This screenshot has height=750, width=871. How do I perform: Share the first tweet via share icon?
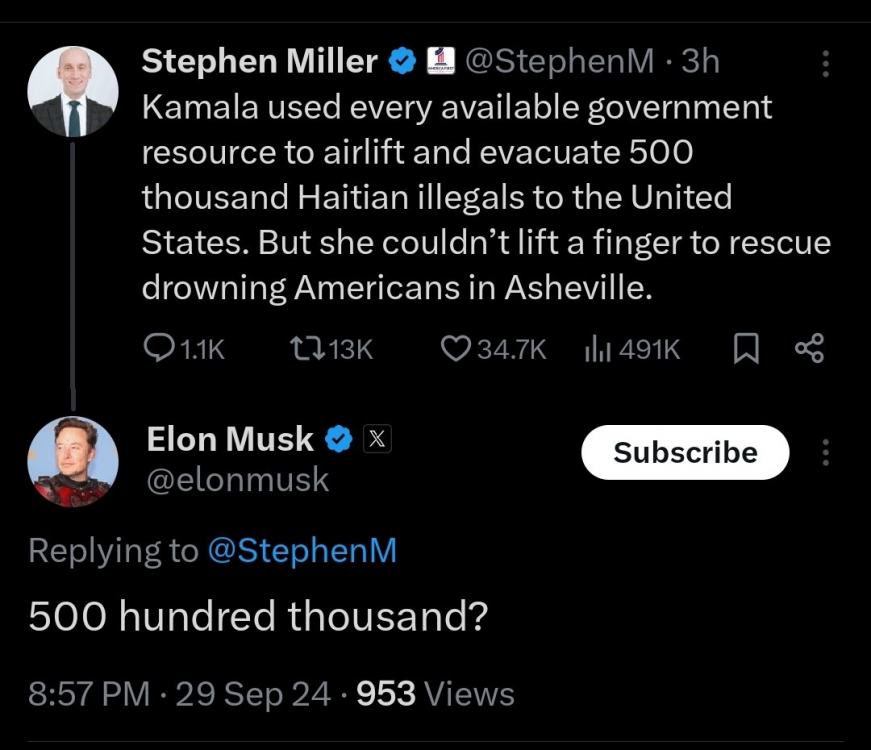pos(809,348)
